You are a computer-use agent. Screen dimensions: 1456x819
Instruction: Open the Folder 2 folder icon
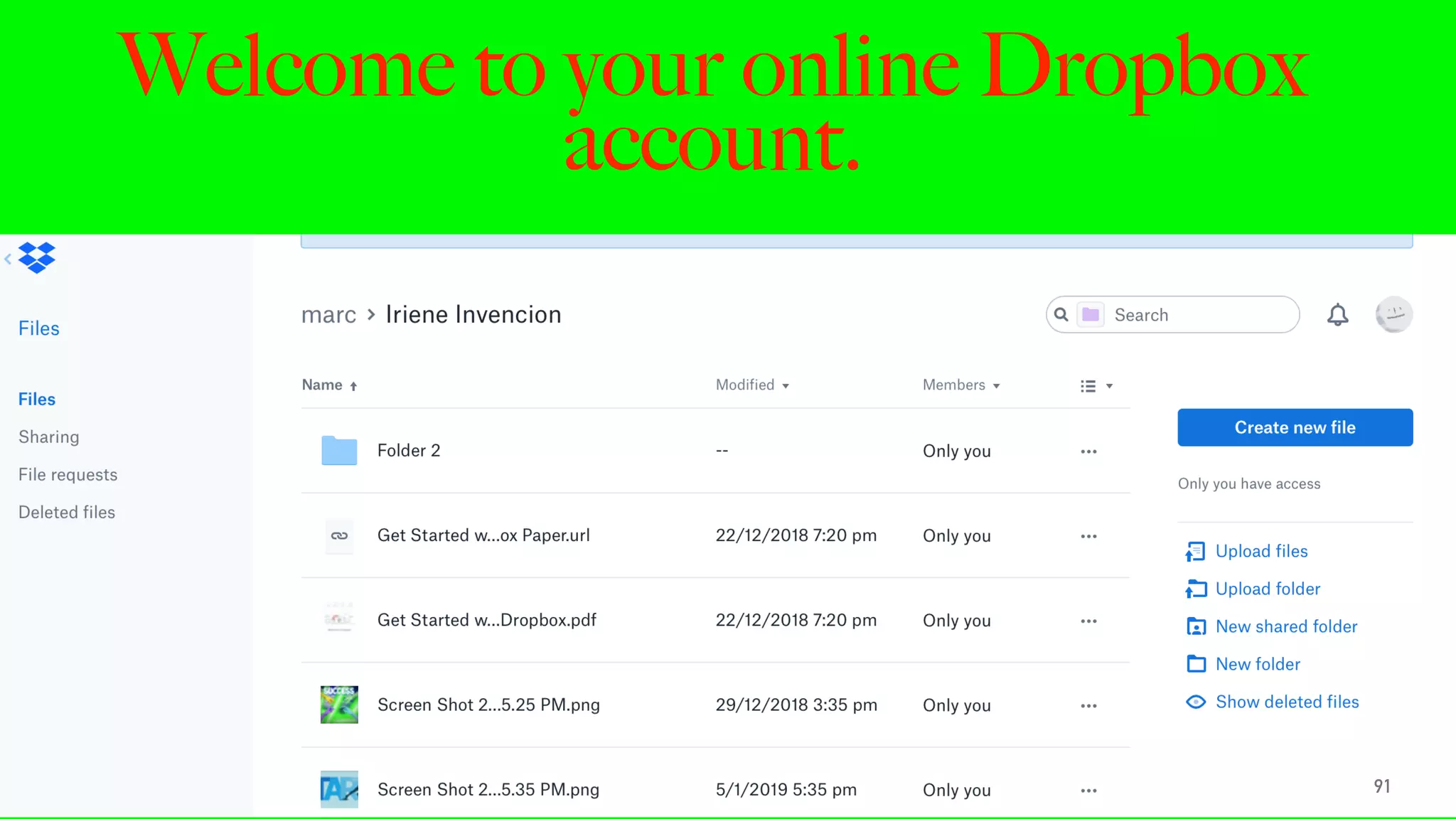pos(339,450)
